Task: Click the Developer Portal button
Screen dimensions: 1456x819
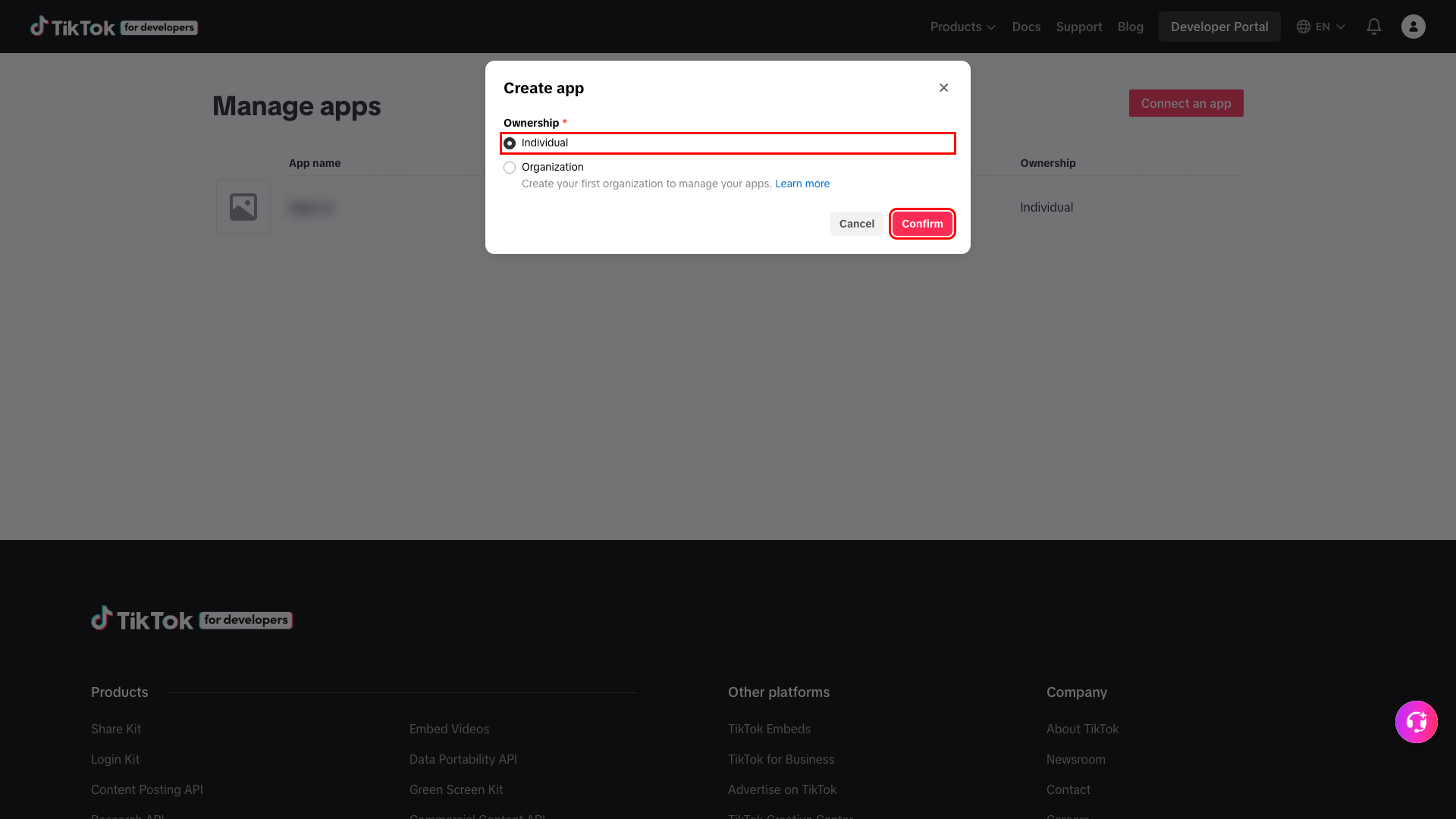Action: click(1219, 27)
